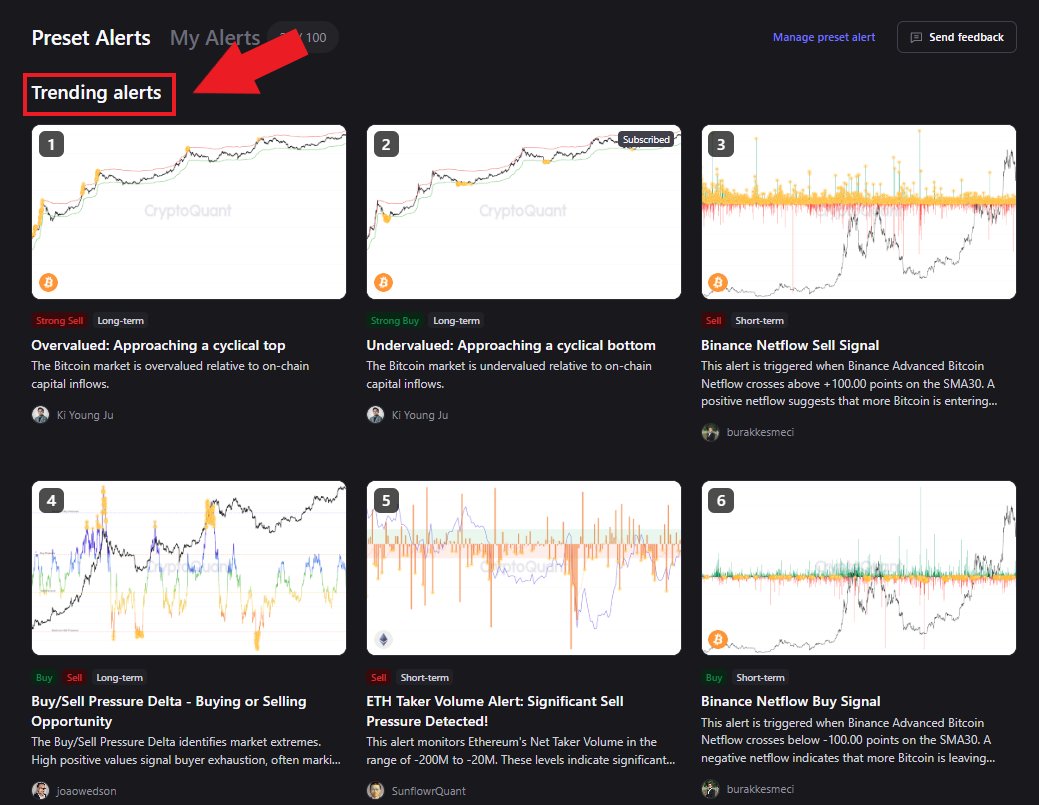1039x805 pixels.
Task: Click the Ethereum icon on alert card 5
Action: tap(384, 639)
